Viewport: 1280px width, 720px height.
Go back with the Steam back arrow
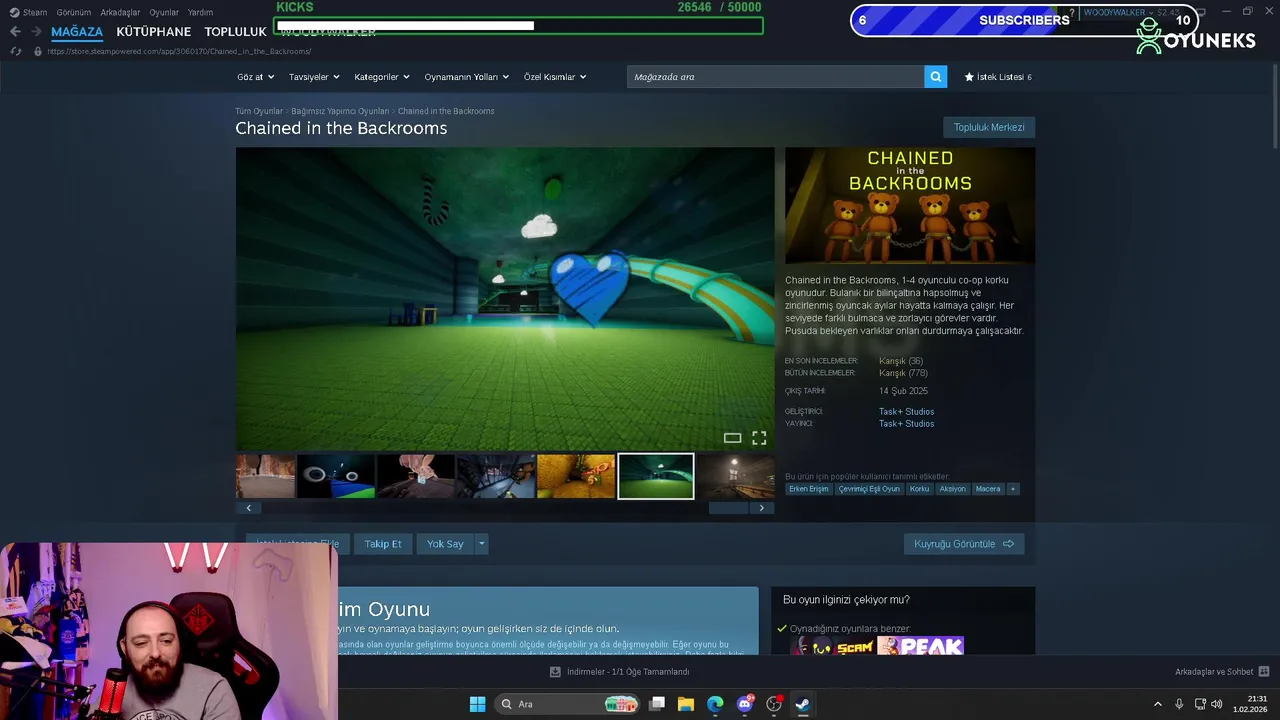pos(15,32)
